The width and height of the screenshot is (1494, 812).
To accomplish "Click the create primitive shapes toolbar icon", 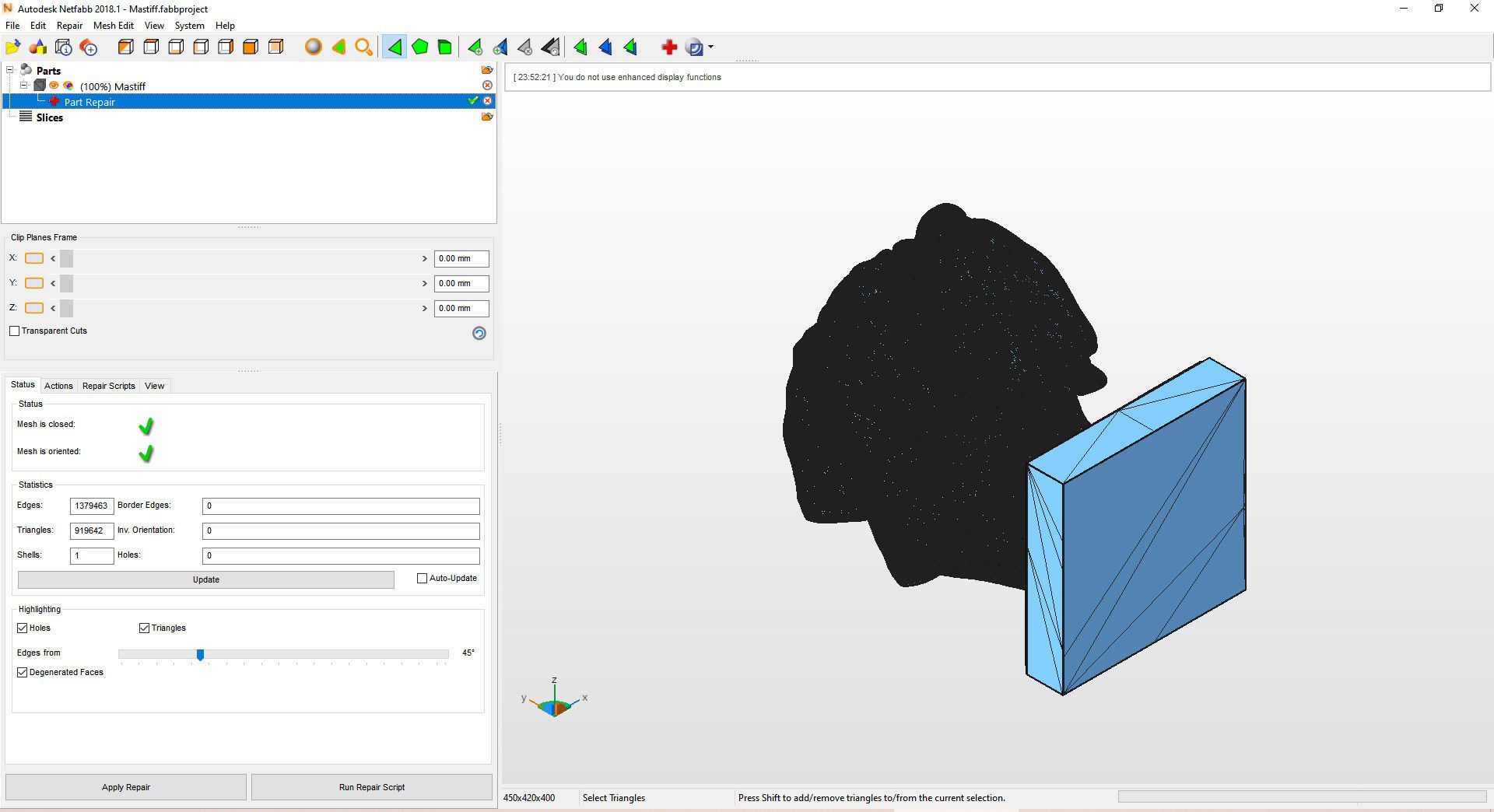I will tap(38, 47).
